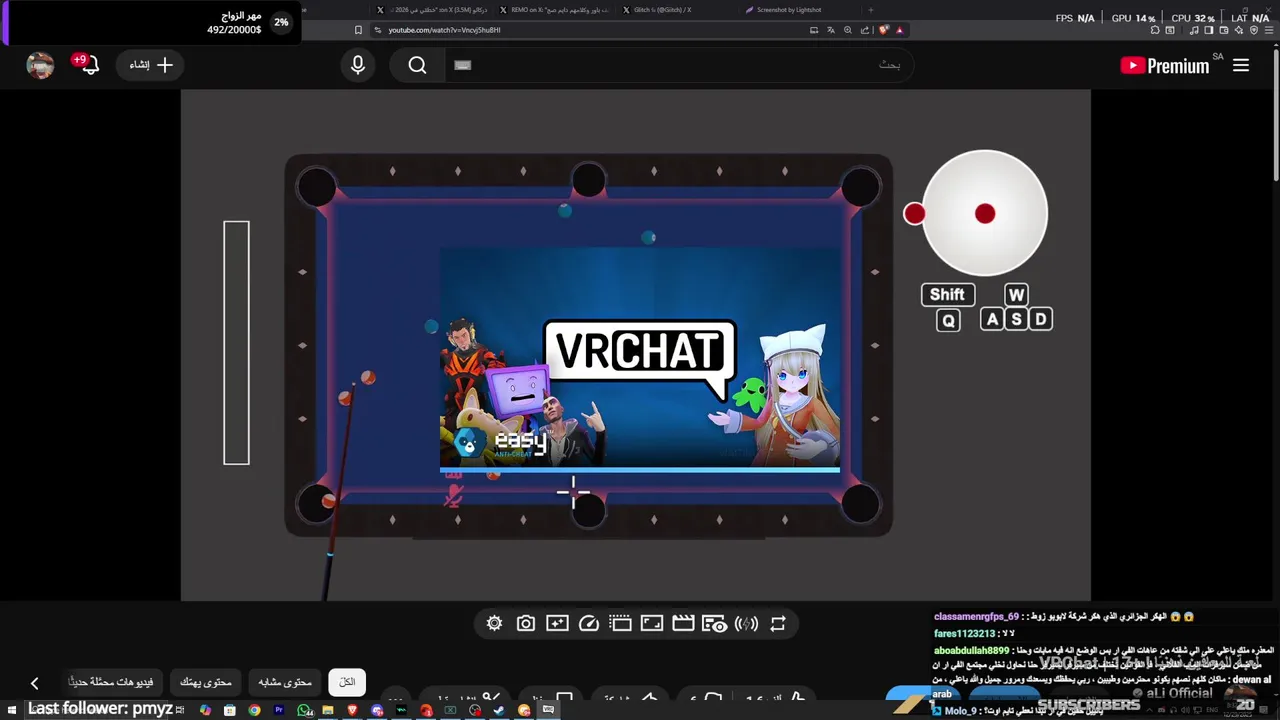This screenshot has height=720, width=1280.
Task: Click the add-capture plus frame icon
Action: click(557, 623)
